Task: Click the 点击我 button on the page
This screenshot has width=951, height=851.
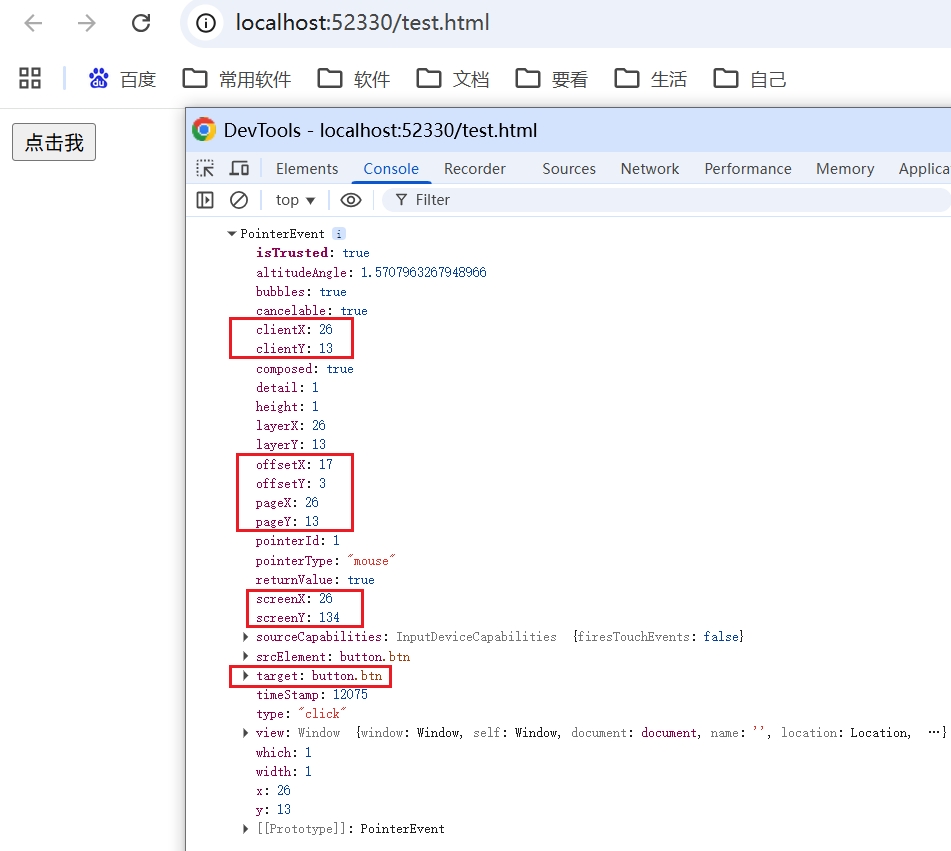Action: pyautogui.click(x=54, y=142)
